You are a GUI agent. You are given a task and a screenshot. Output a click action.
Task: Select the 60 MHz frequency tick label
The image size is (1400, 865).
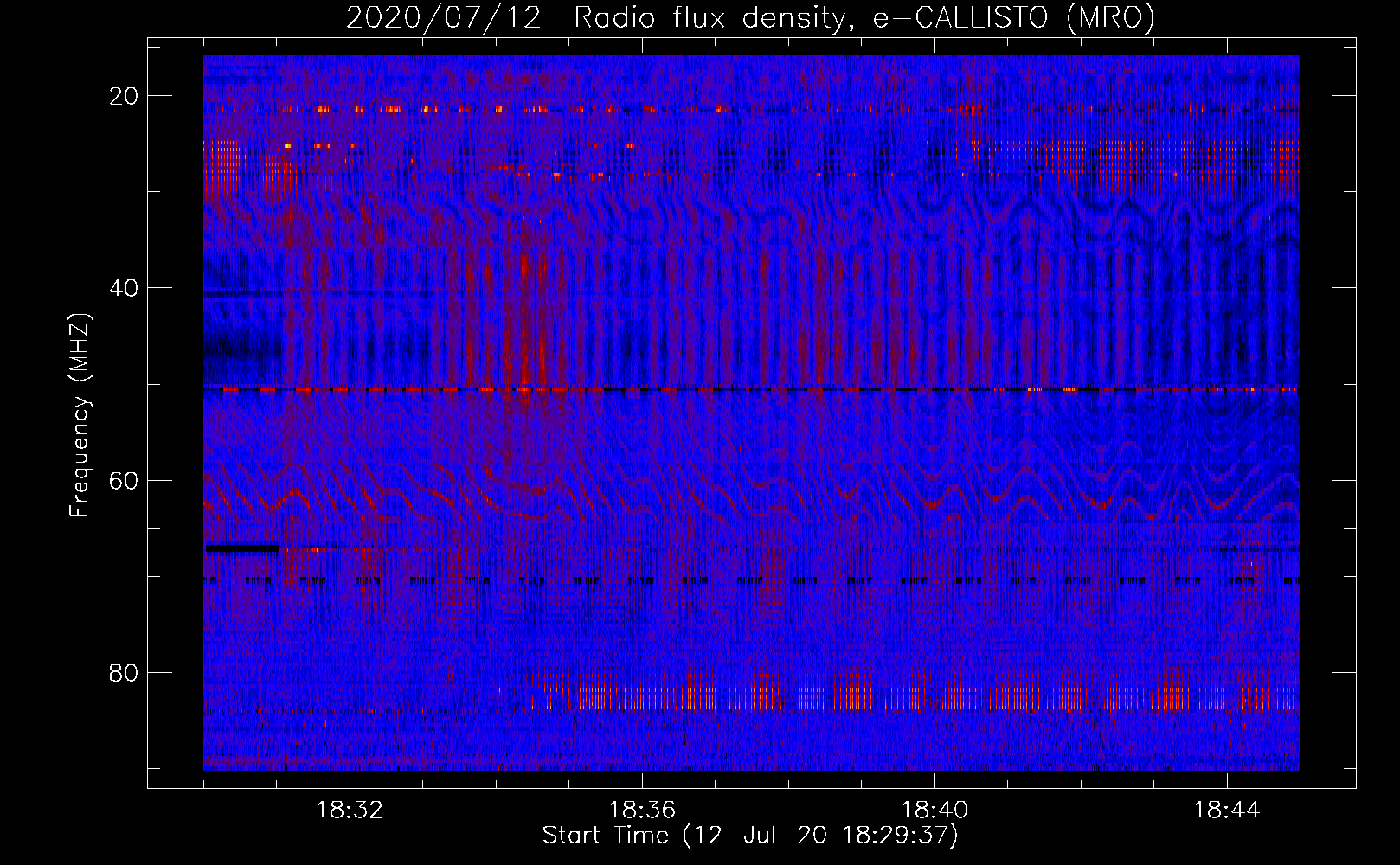click(124, 481)
